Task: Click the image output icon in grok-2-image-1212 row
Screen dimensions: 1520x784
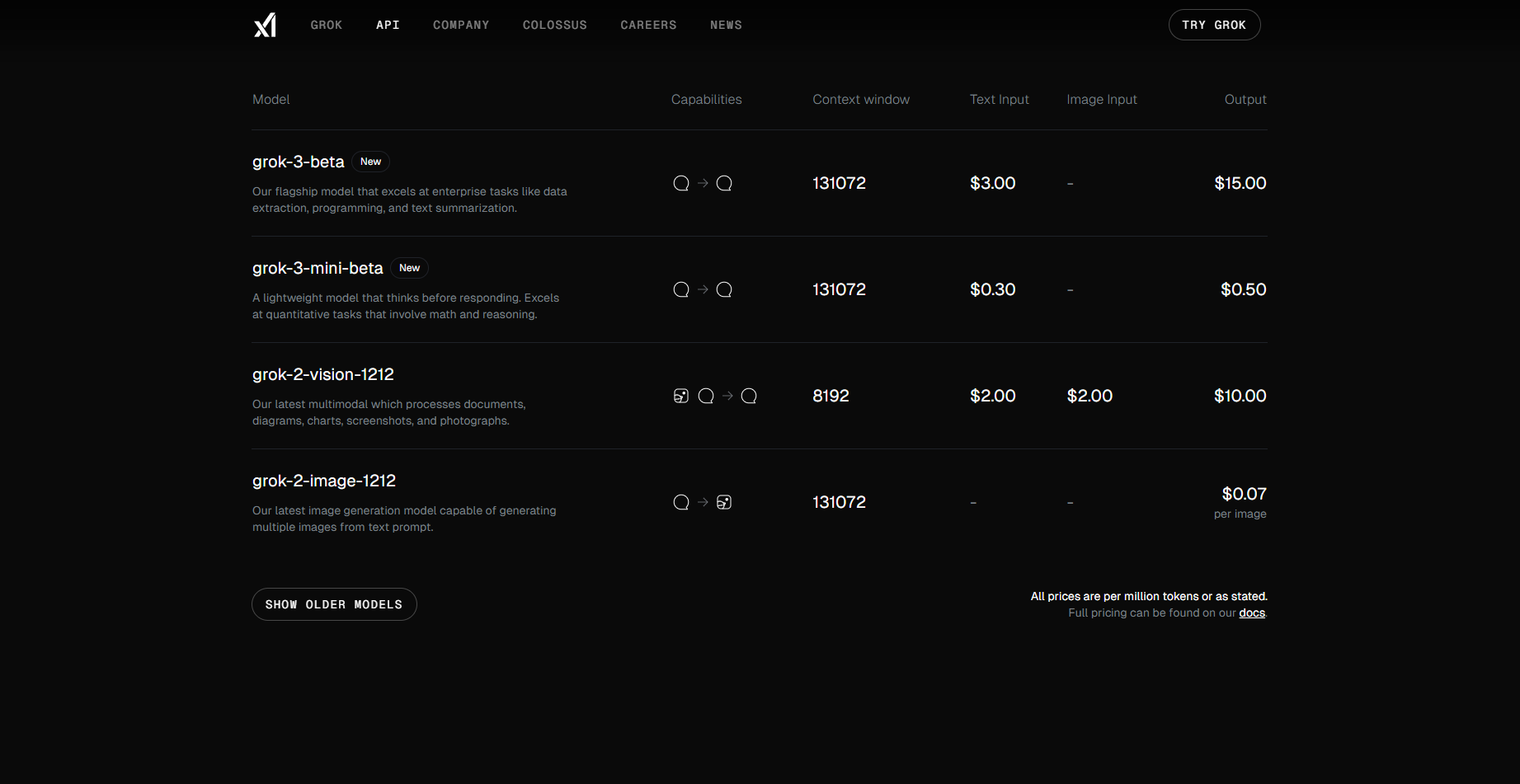Action: (724, 502)
